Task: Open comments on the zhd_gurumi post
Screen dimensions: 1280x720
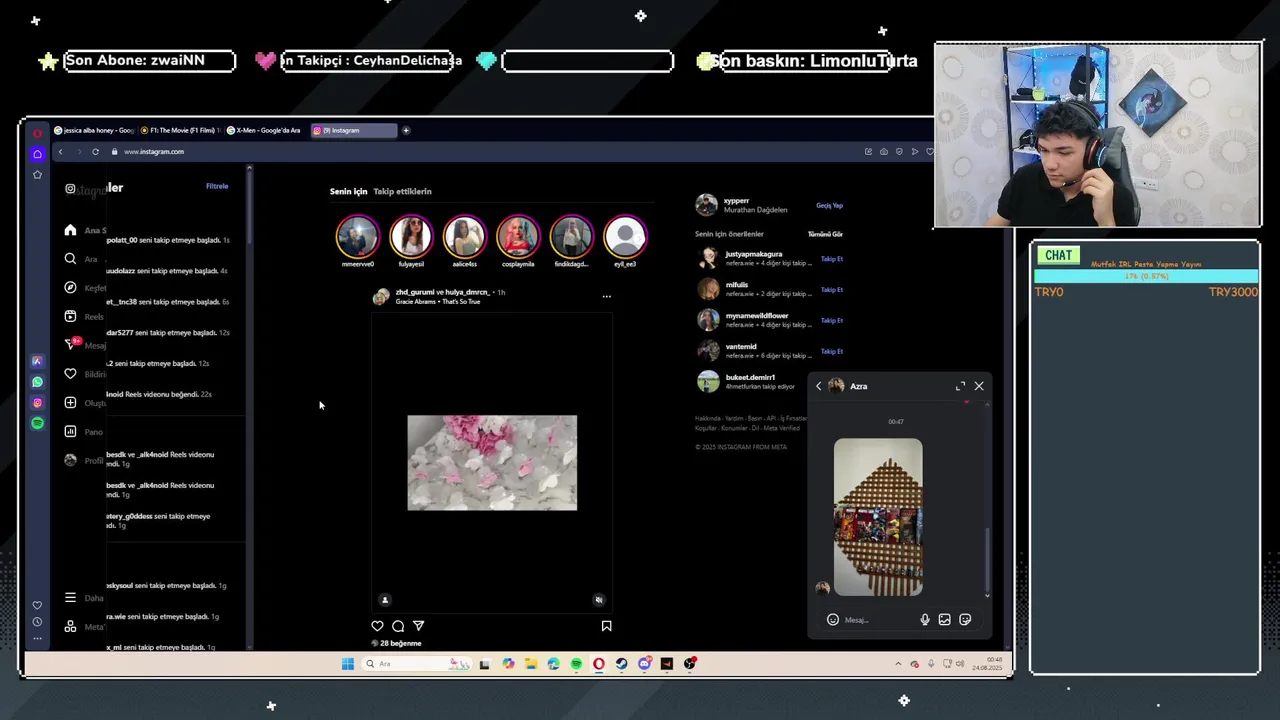Action: click(x=398, y=626)
